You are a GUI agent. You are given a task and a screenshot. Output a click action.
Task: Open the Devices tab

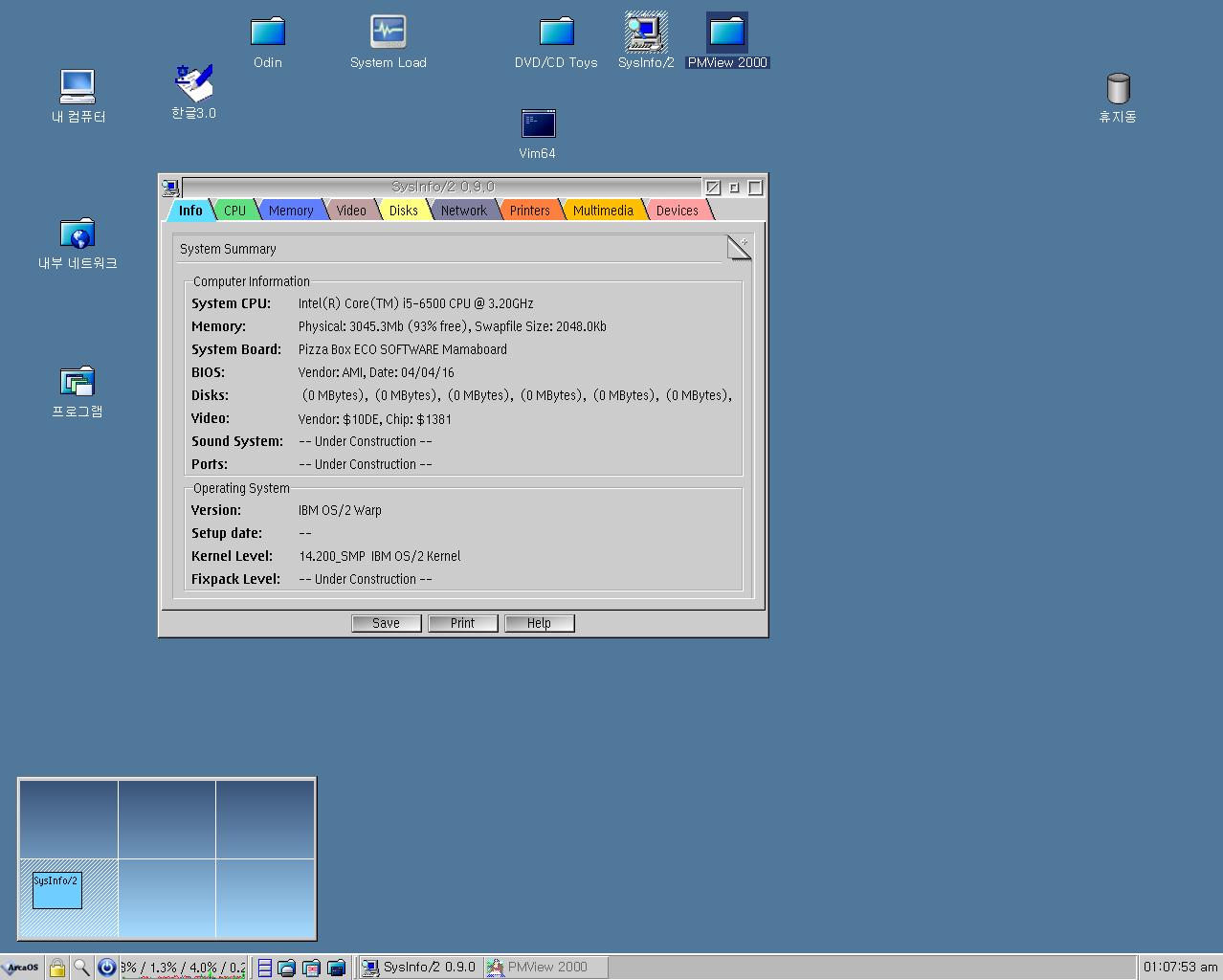tap(677, 211)
